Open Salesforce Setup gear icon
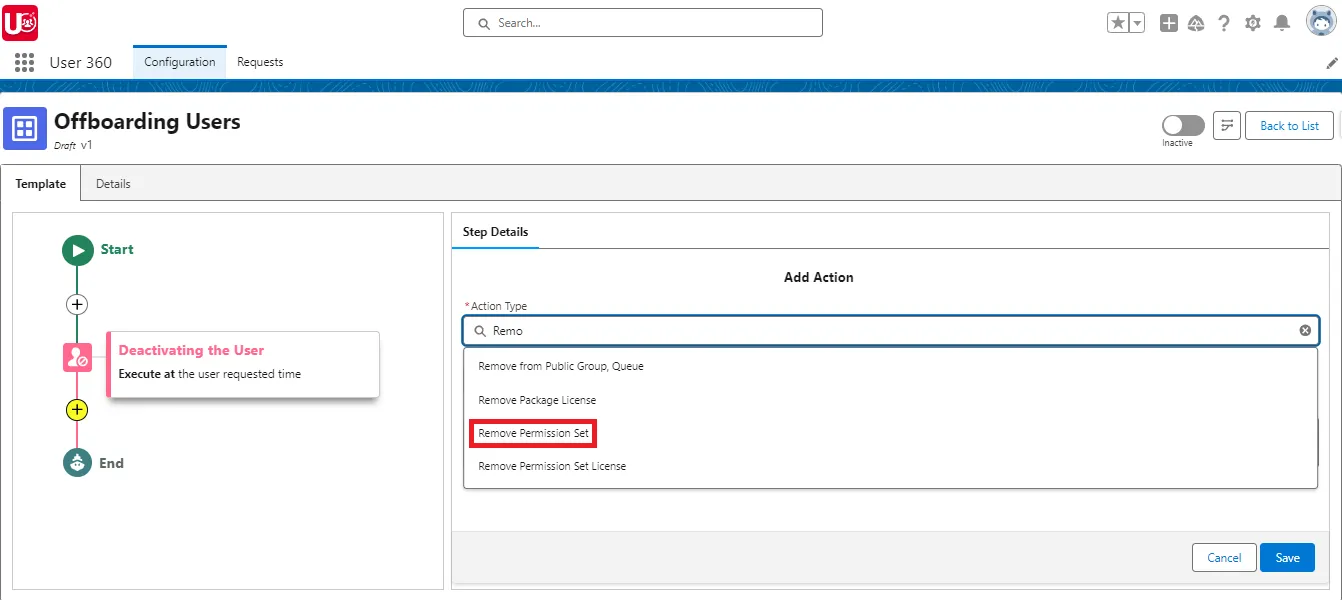Viewport: 1342px width, 600px height. click(1252, 22)
